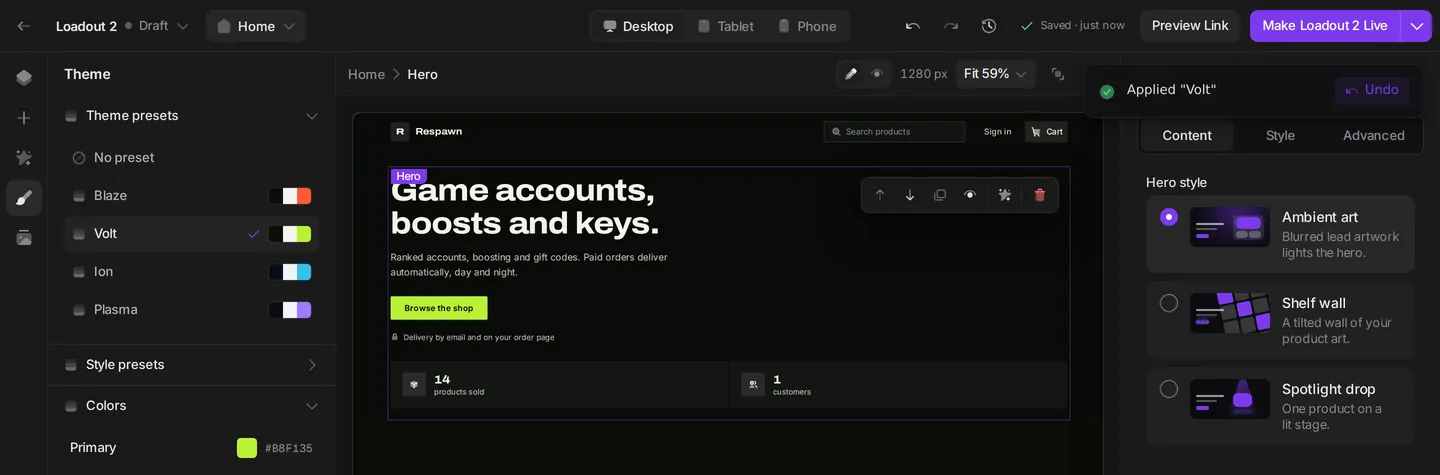Click the Ambient art thumbnail

[1230, 227]
